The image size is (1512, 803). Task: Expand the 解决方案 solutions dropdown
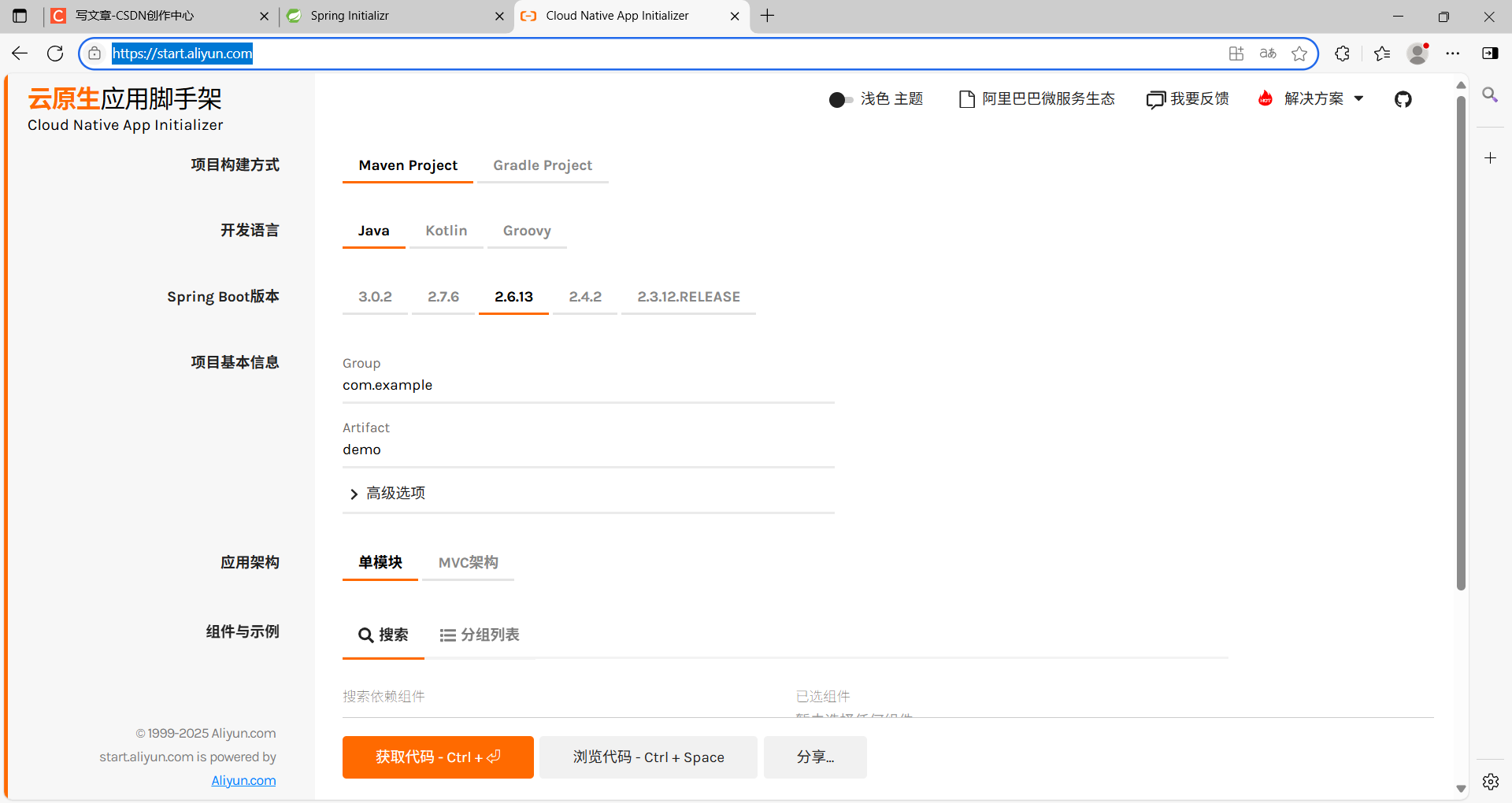[1311, 99]
